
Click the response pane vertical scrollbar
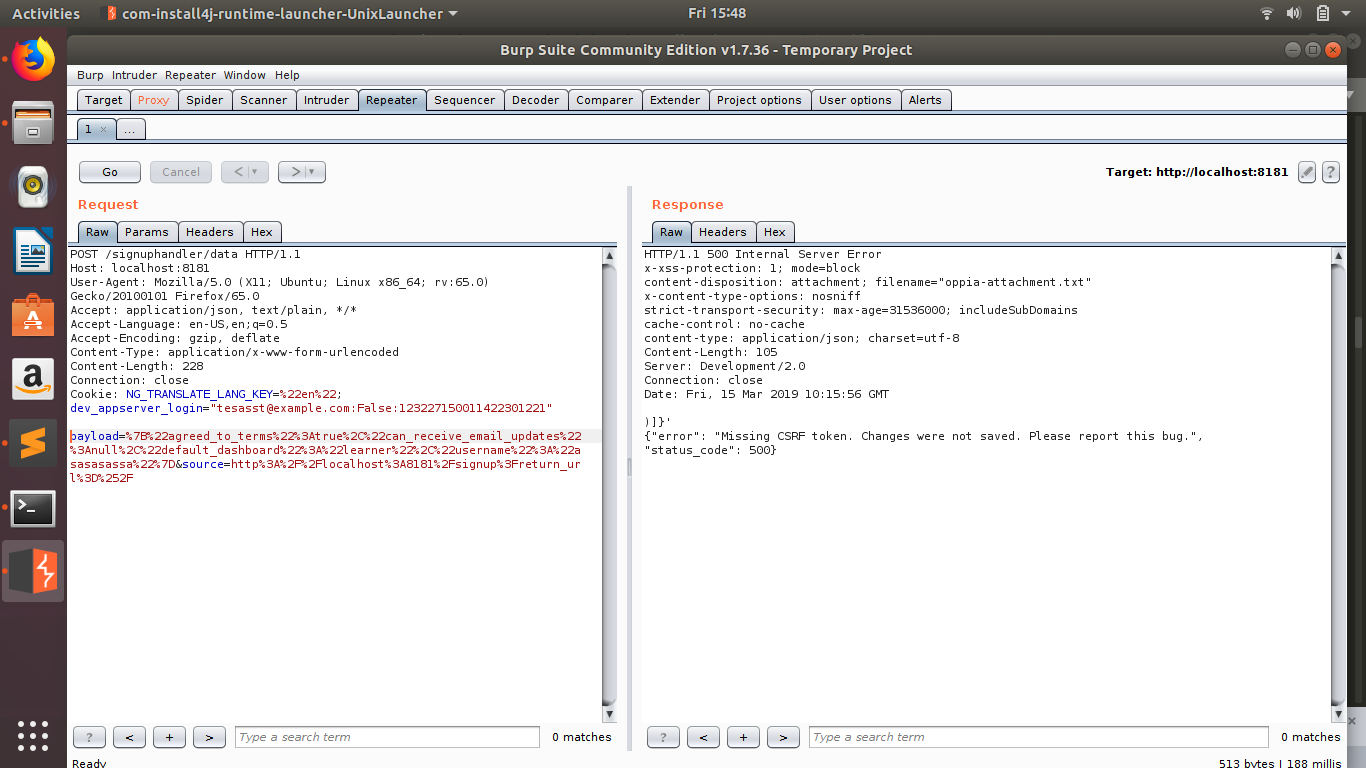1339,484
